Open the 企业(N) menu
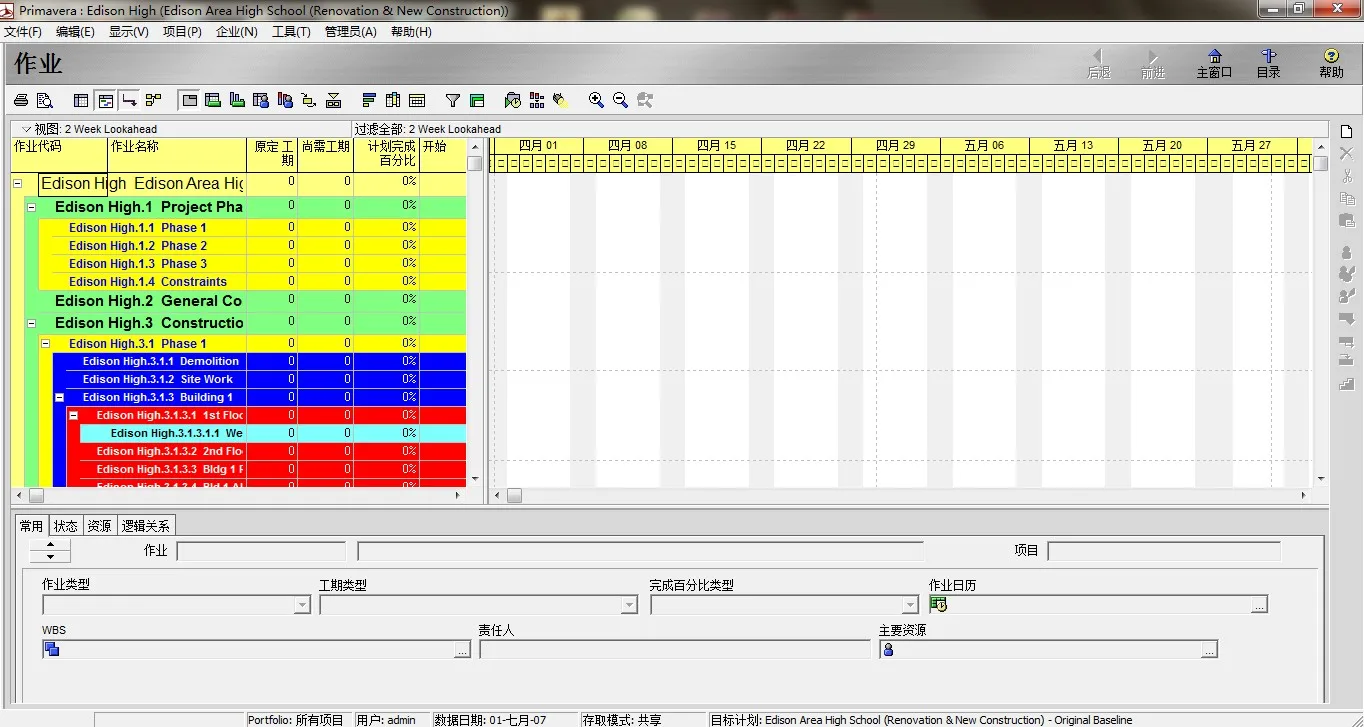 point(237,32)
